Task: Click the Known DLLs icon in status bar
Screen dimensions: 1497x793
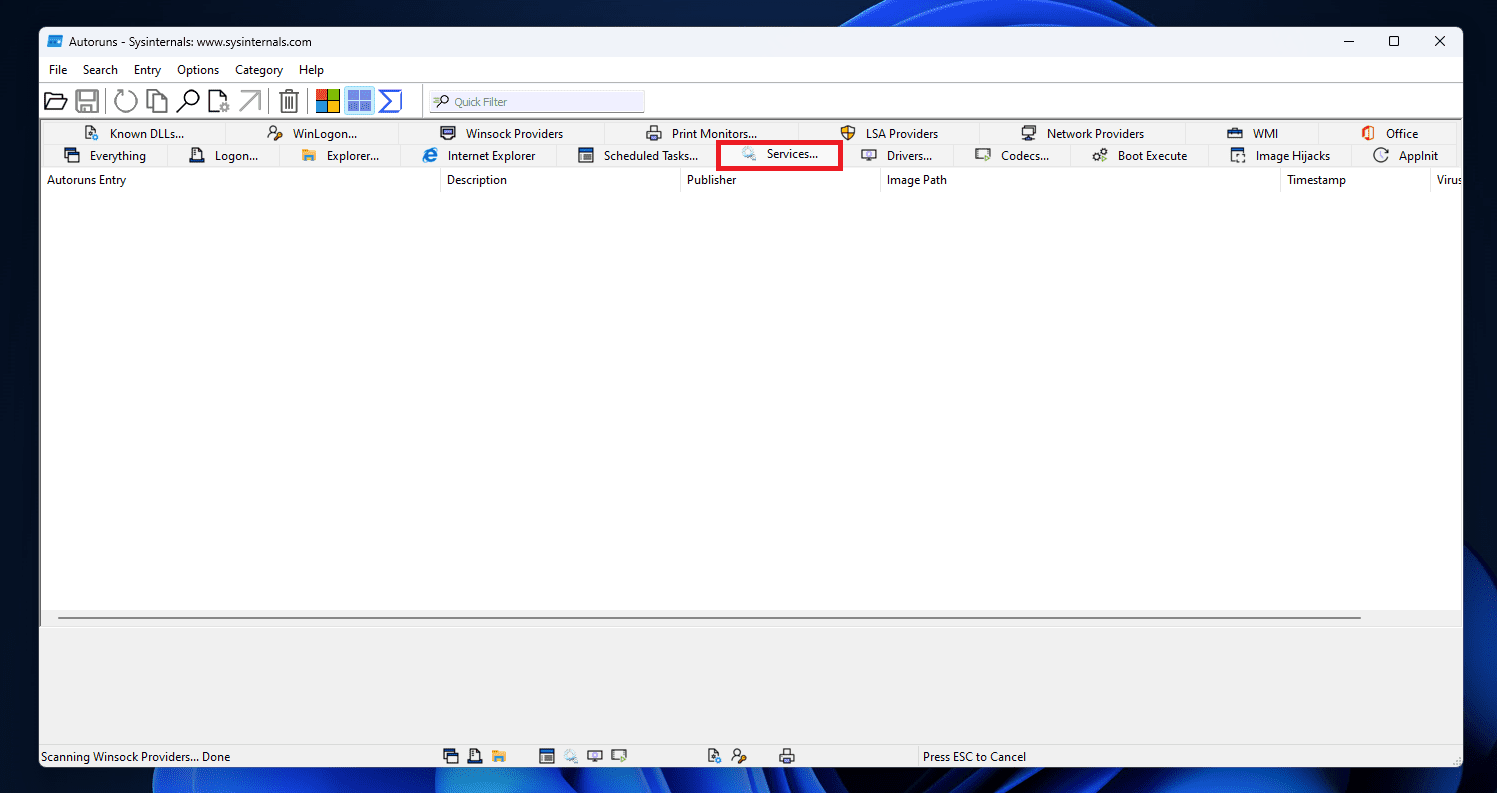Action: click(714, 756)
